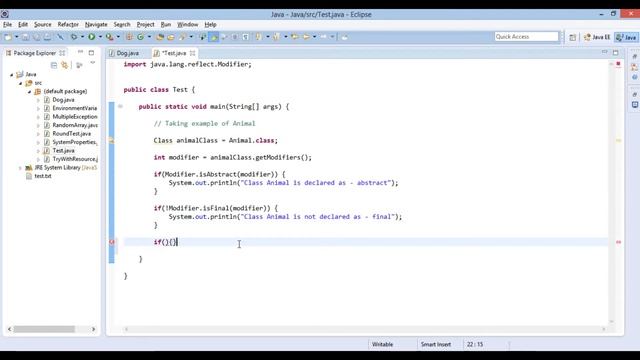640x360 pixels.
Task: Click the Smart Insert status bar entry
Action: [x=436, y=344]
